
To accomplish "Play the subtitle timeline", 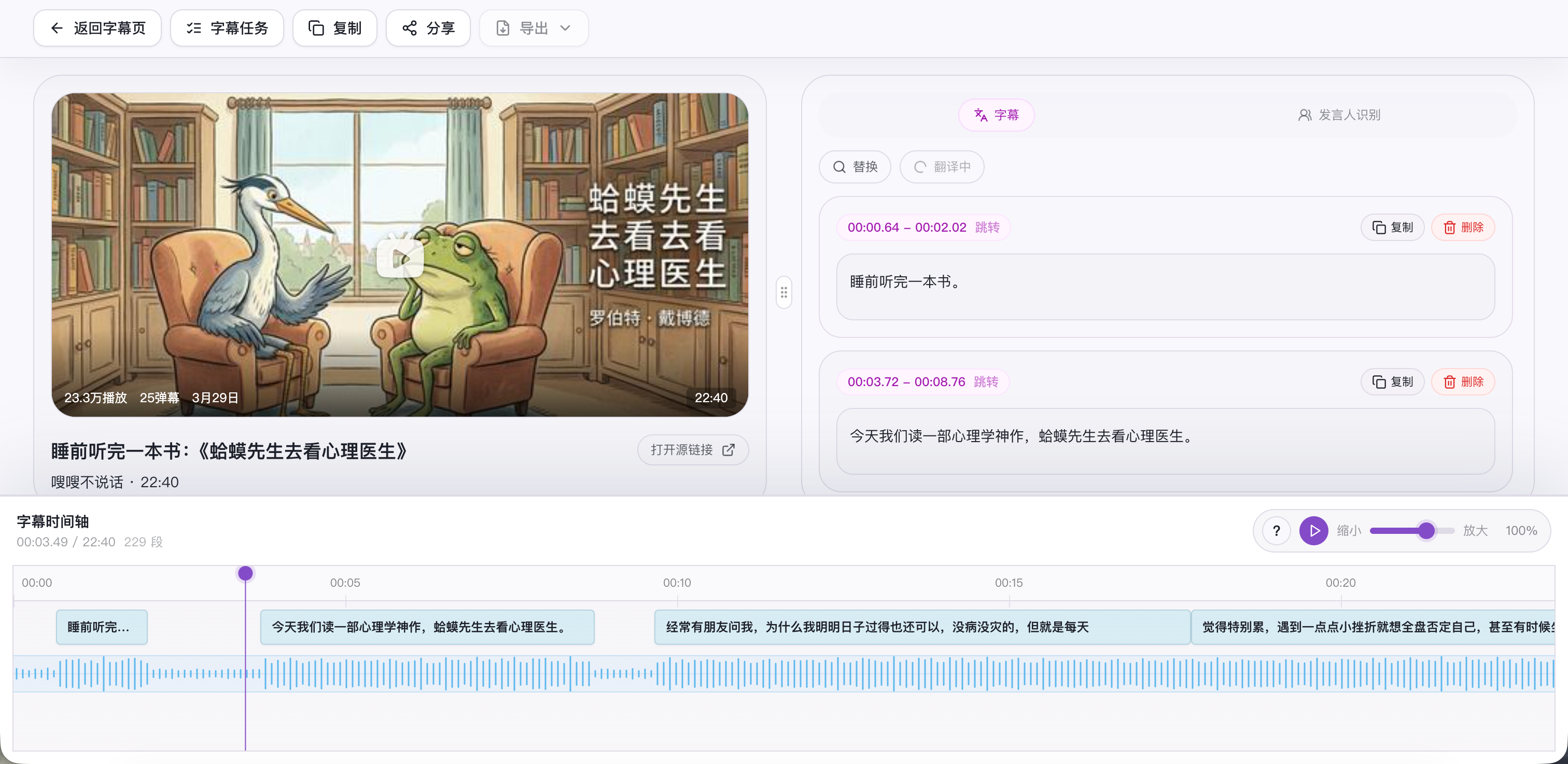I will (1314, 531).
